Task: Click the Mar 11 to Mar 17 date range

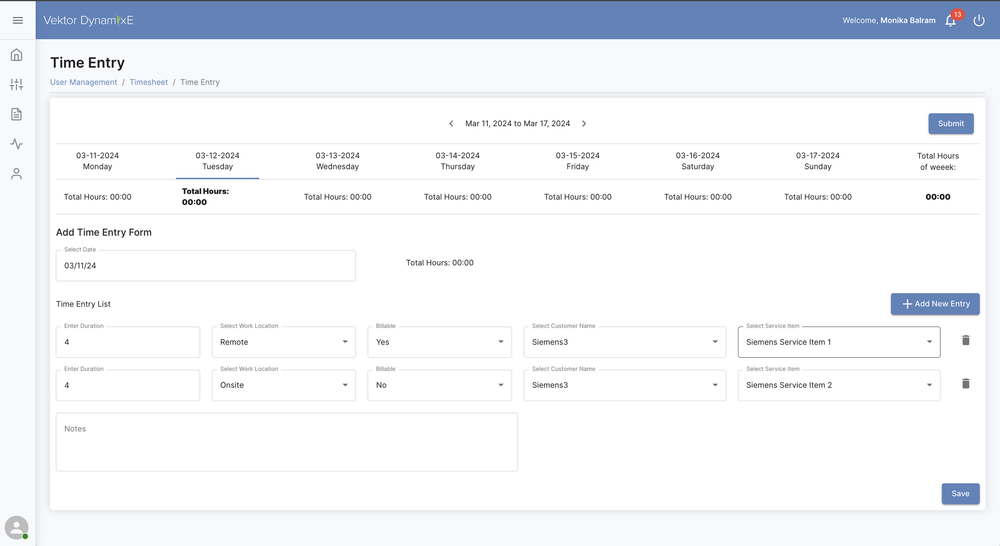Action: 517,124
